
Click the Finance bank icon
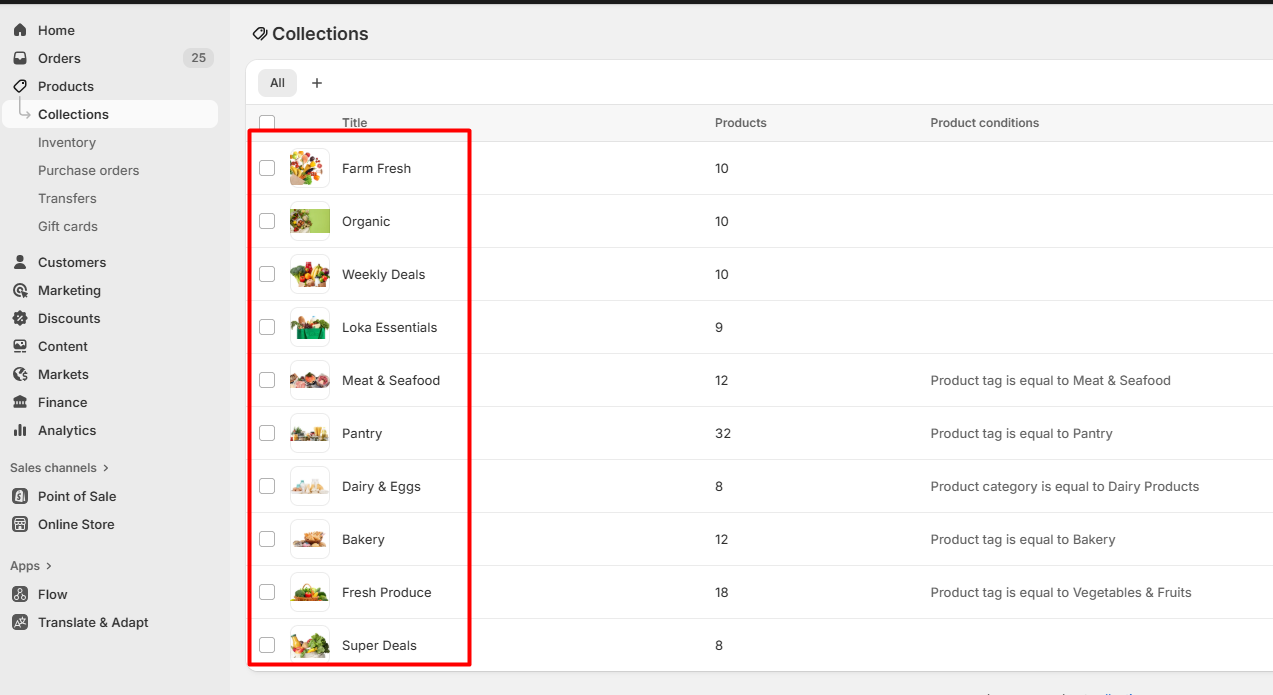[20, 402]
